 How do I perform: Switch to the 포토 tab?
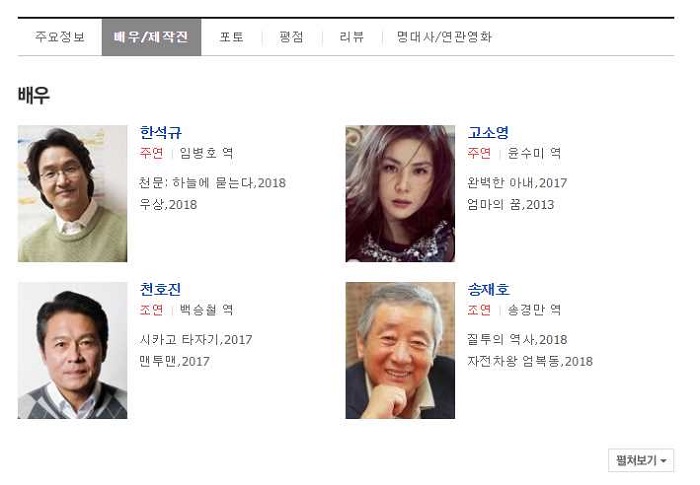tap(232, 37)
